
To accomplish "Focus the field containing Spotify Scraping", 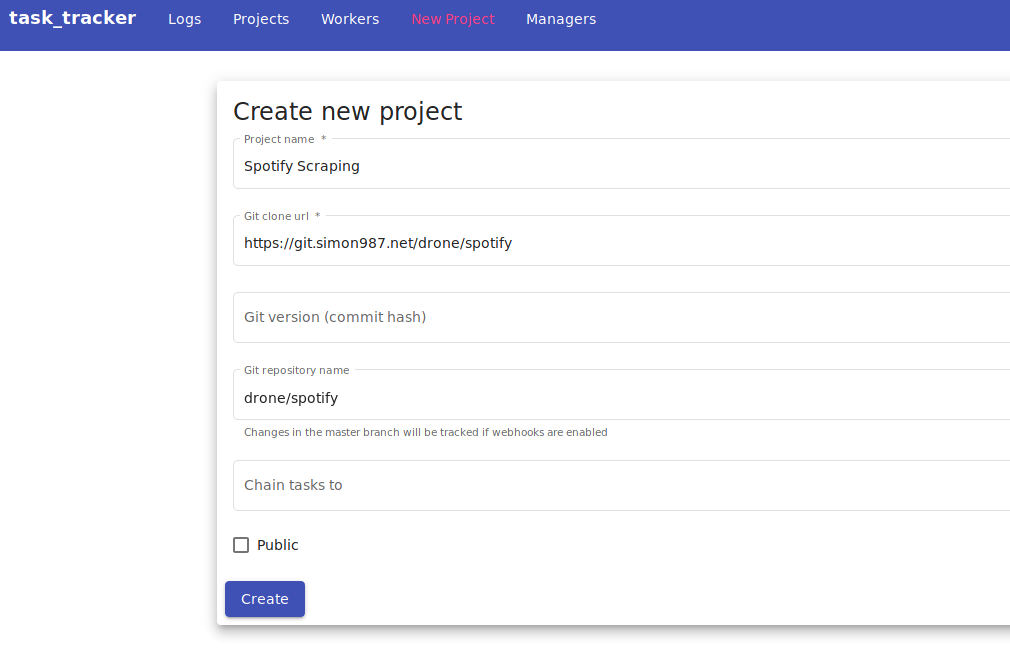I will click(622, 166).
